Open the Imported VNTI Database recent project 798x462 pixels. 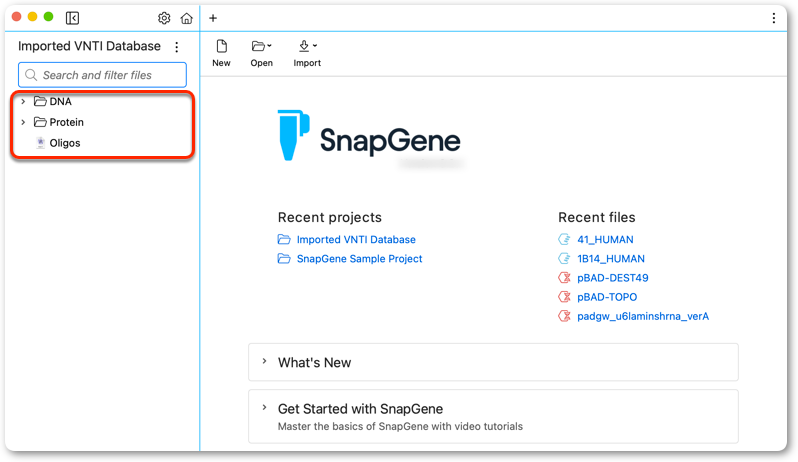click(356, 240)
